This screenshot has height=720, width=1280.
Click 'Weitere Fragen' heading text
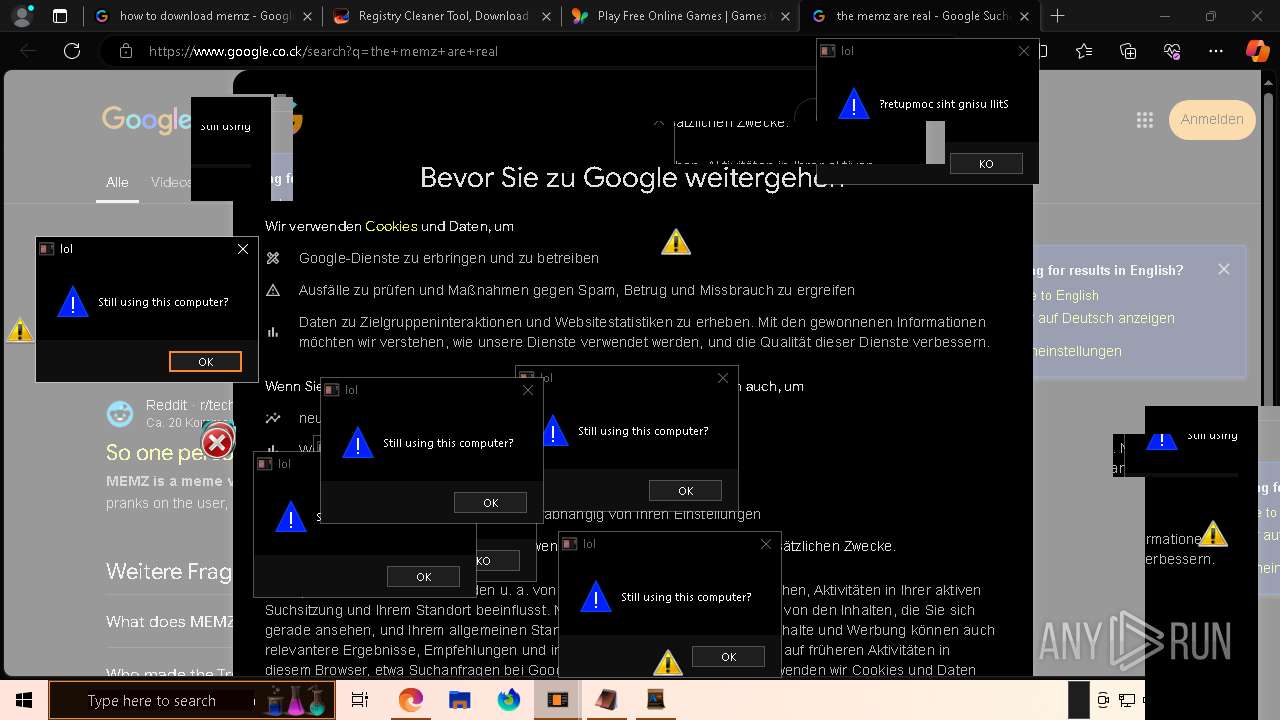169,571
